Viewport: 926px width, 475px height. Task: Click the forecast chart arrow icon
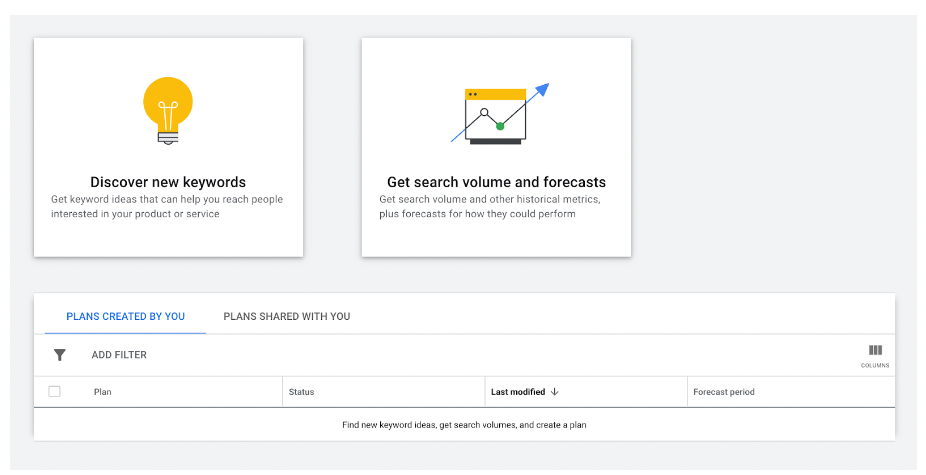(x=497, y=113)
